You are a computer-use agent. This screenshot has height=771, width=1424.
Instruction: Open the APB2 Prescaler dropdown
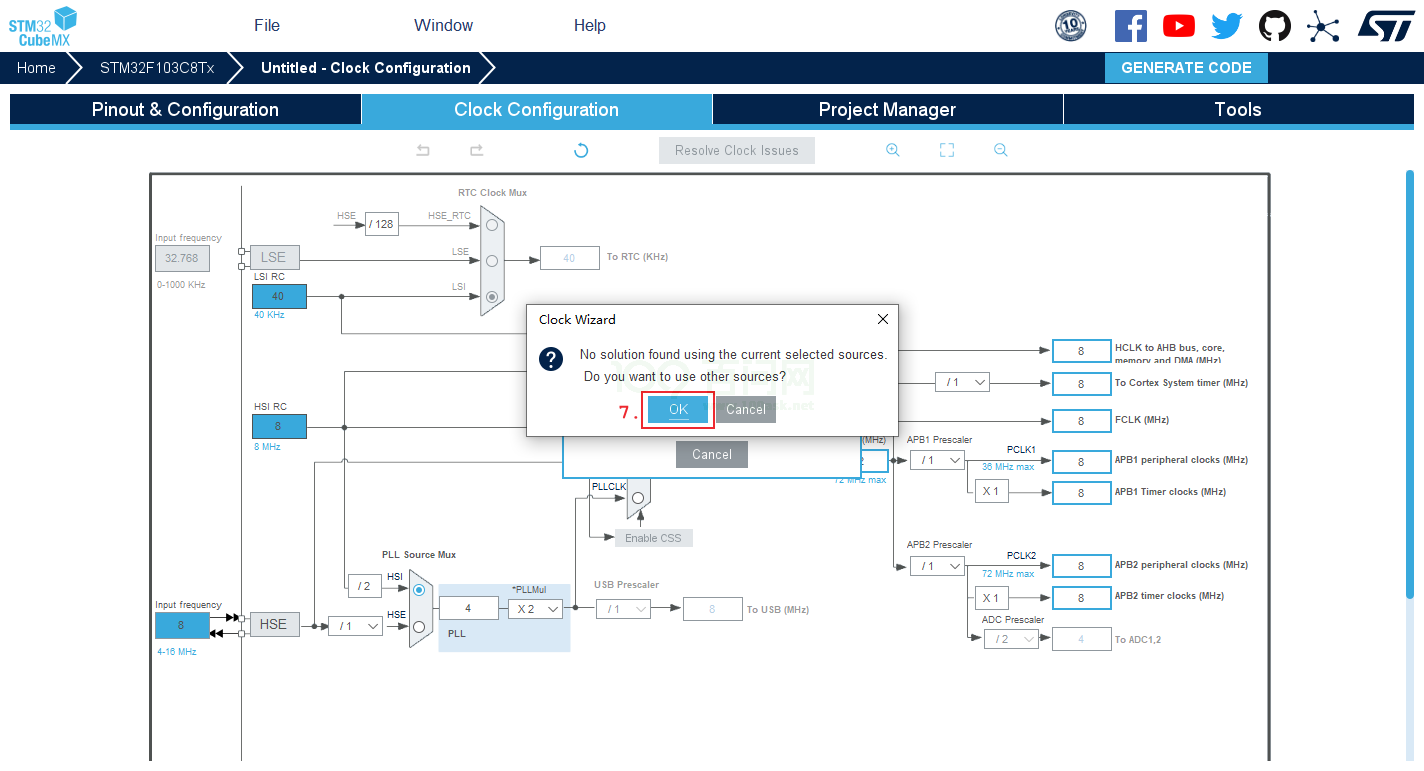coord(937,566)
